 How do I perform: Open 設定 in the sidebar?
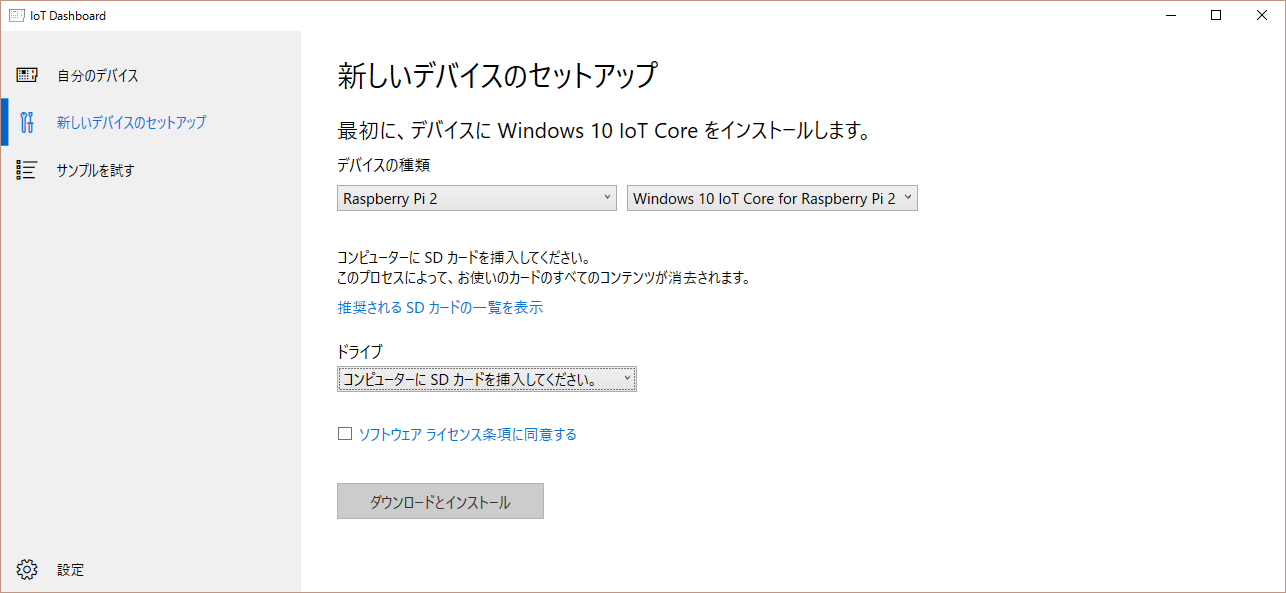coord(70,570)
